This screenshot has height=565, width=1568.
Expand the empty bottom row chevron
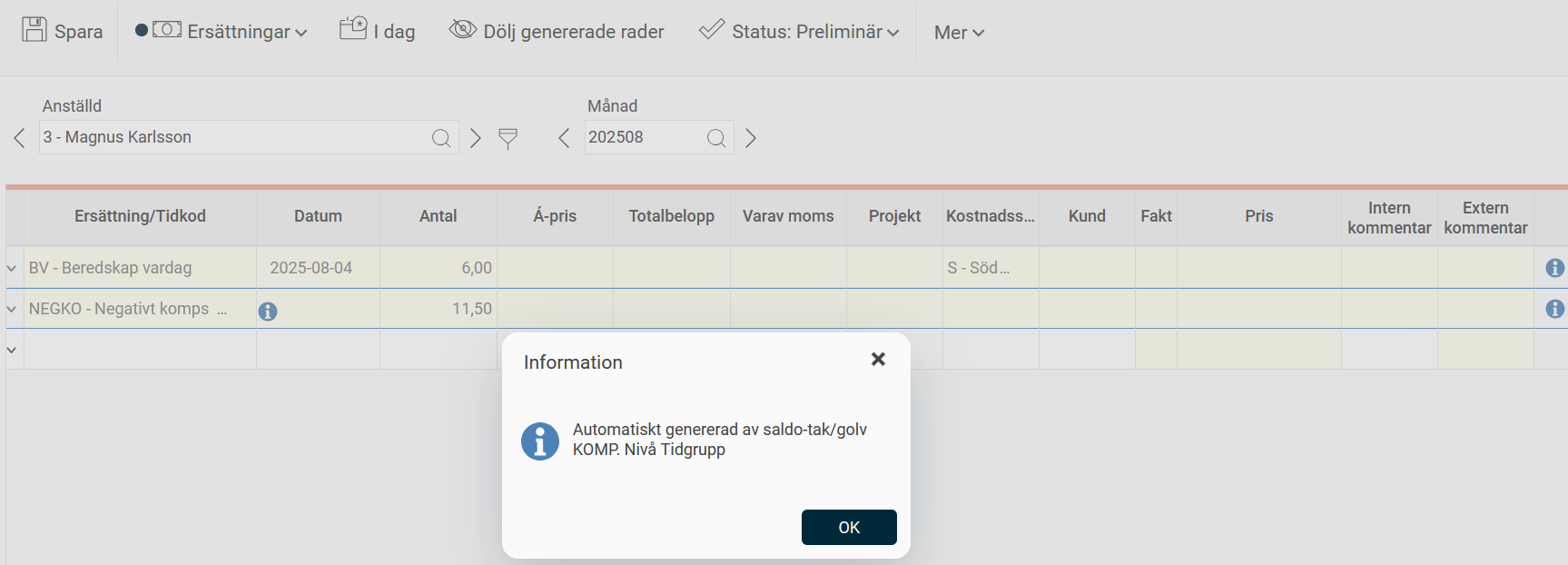pos(11,349)
